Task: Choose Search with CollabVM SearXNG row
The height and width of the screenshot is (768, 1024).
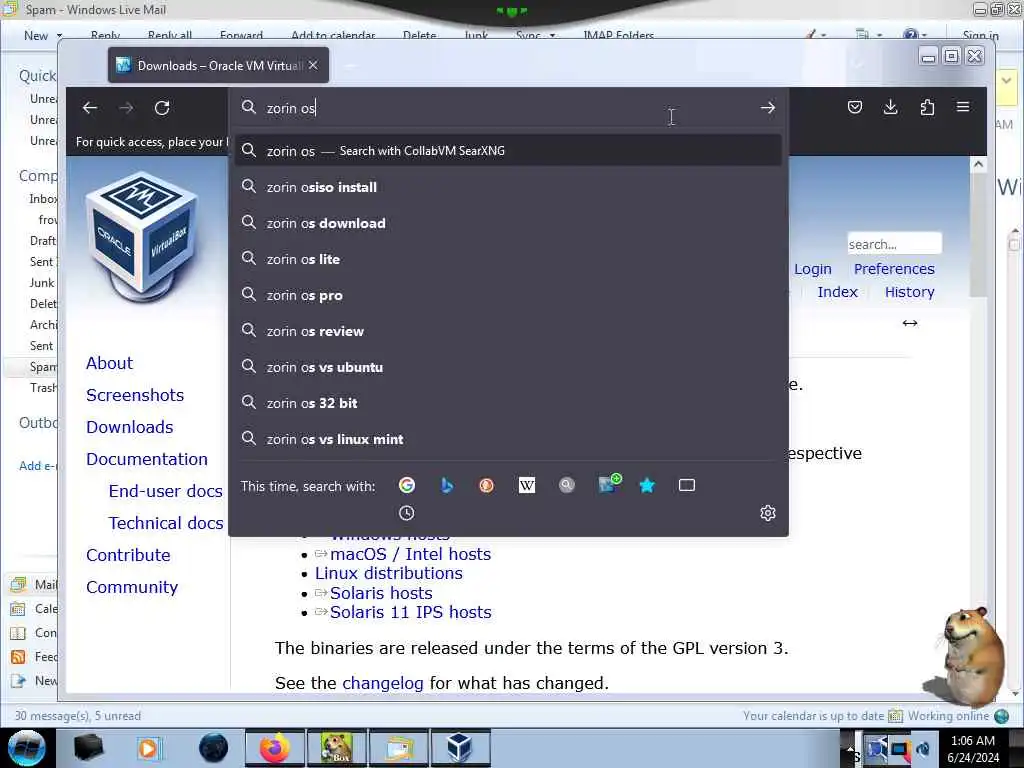Action: pyautogui.click(x=509, y=151)
